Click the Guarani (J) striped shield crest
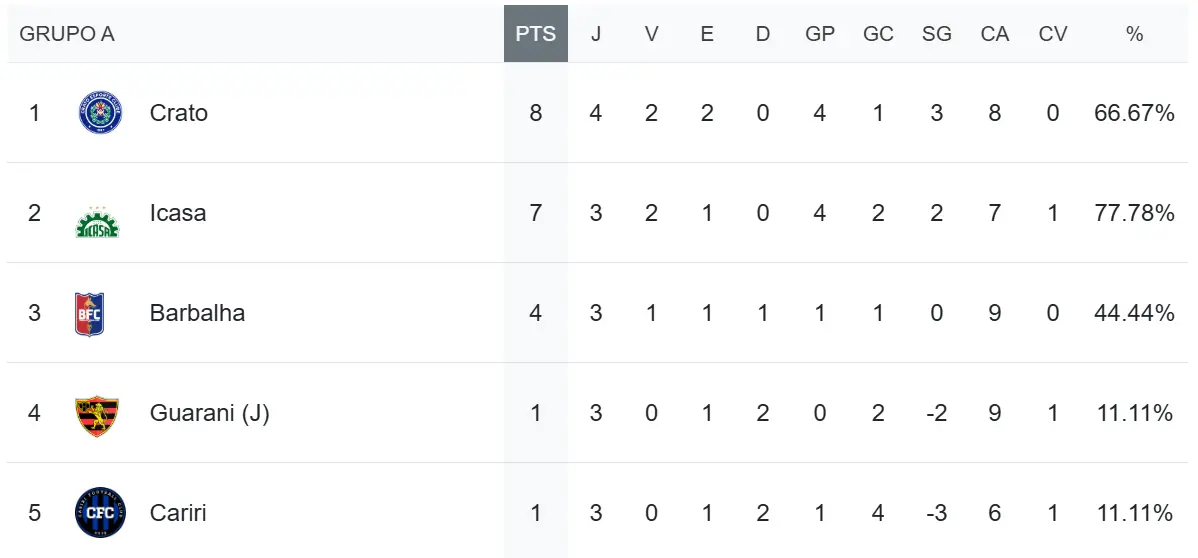Image resolution: width=1198 pixels, height=558 pixels. coord(97,413)
